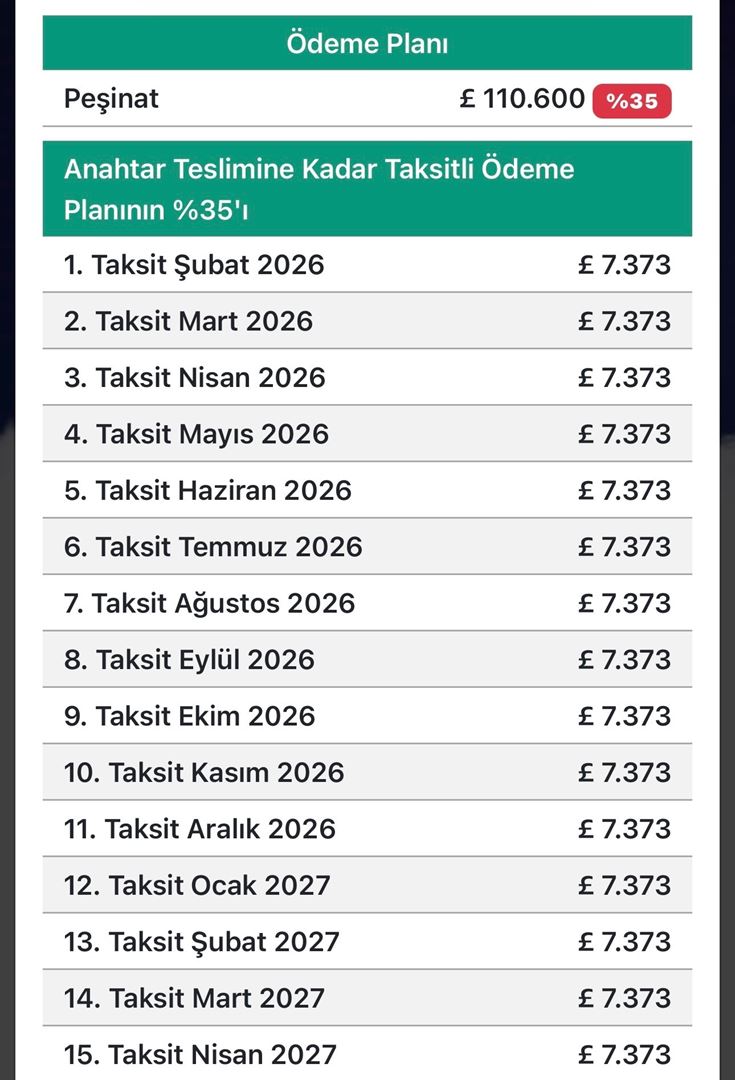Select the 11. Taksit Aralık 2026 label

(x=200, y=829)
